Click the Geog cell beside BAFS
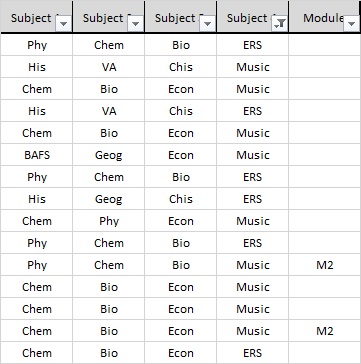361x364 pixels. 109,155
